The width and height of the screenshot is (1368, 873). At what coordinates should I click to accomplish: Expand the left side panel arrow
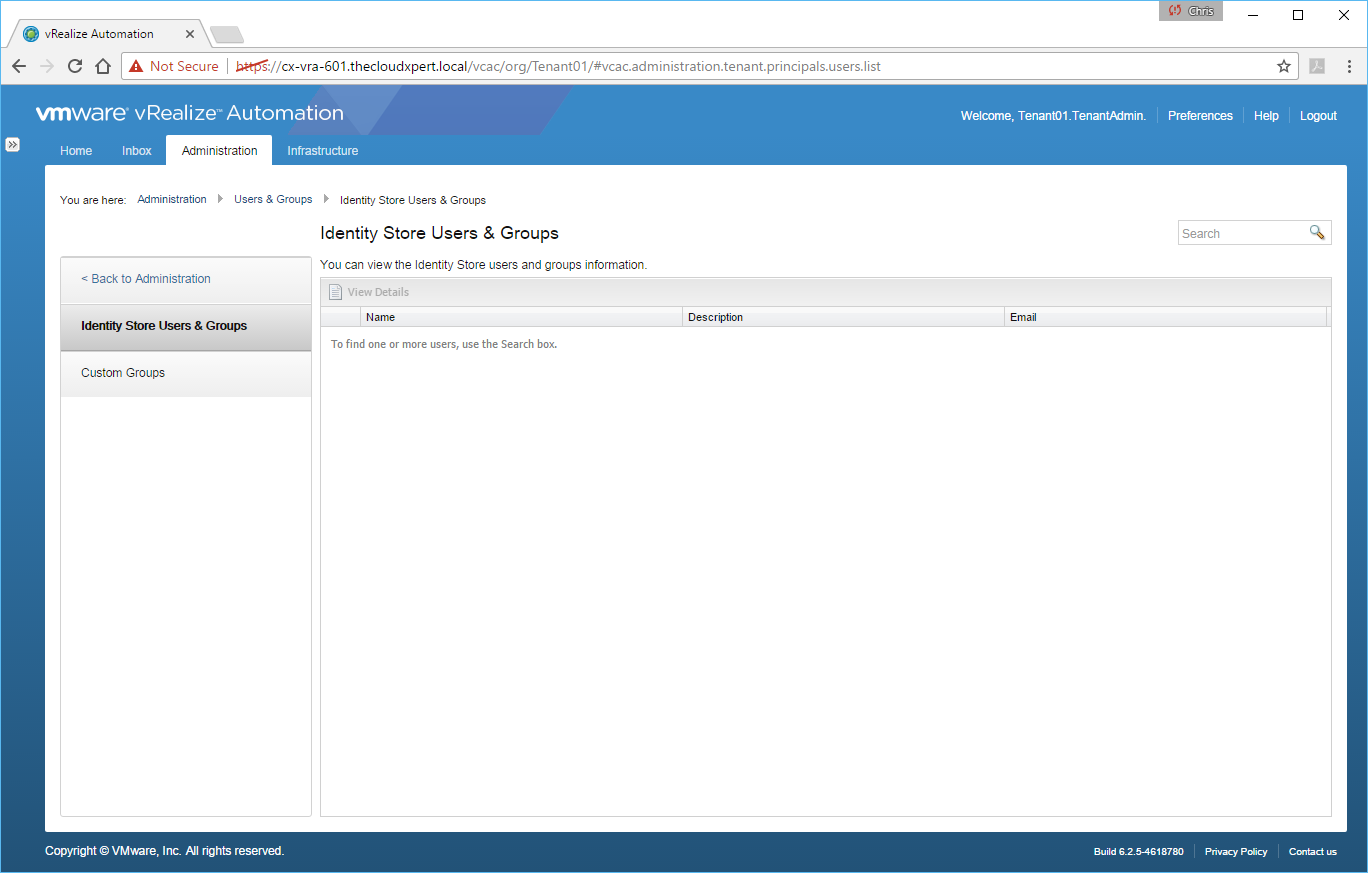12,144
